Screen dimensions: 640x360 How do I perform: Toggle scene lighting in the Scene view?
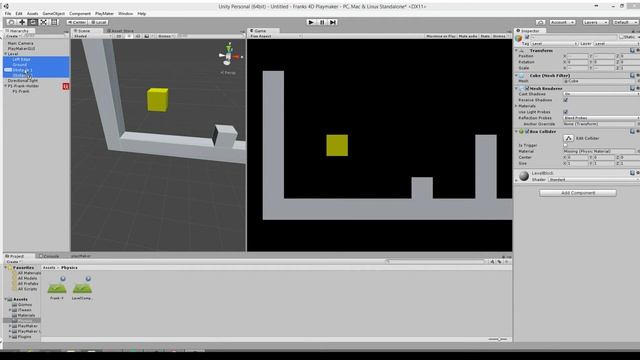coord(129,36)
